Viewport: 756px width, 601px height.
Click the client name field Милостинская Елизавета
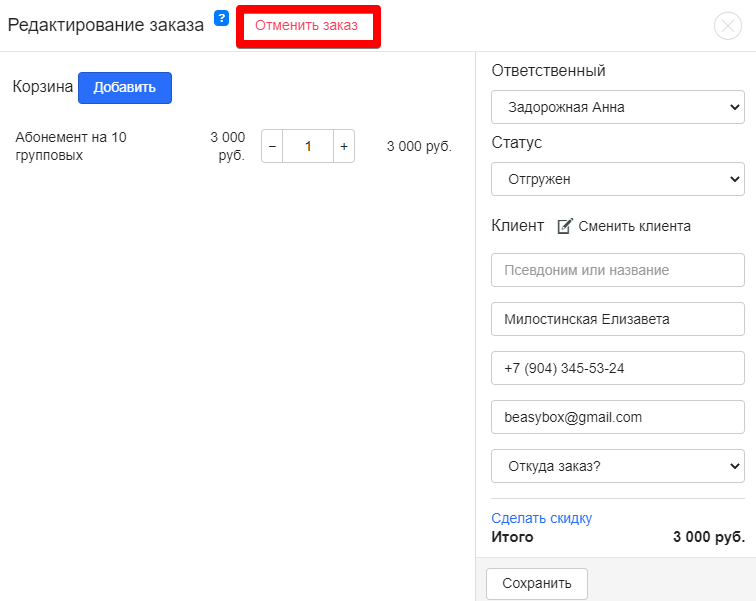coord(617,319)
